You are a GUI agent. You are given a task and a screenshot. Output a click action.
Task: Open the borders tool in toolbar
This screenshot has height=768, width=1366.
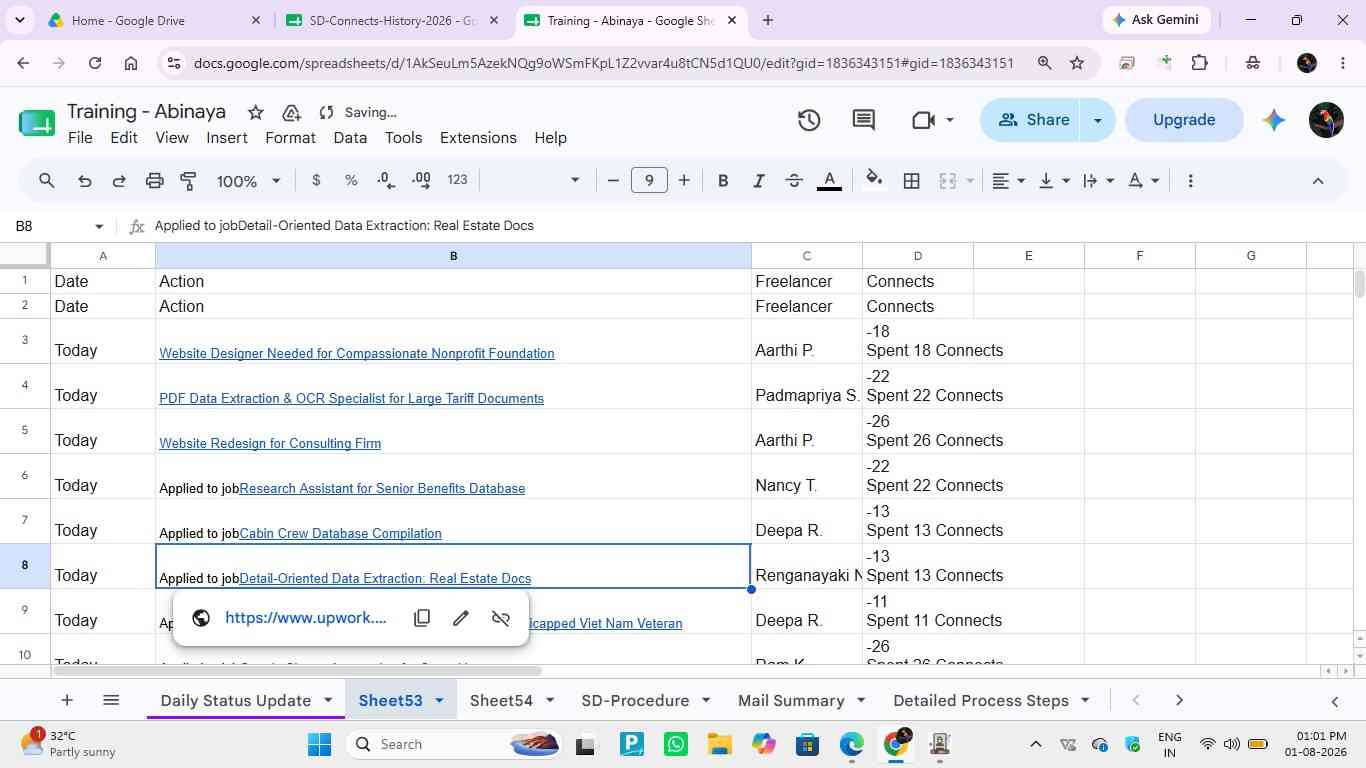click(911, 181)
